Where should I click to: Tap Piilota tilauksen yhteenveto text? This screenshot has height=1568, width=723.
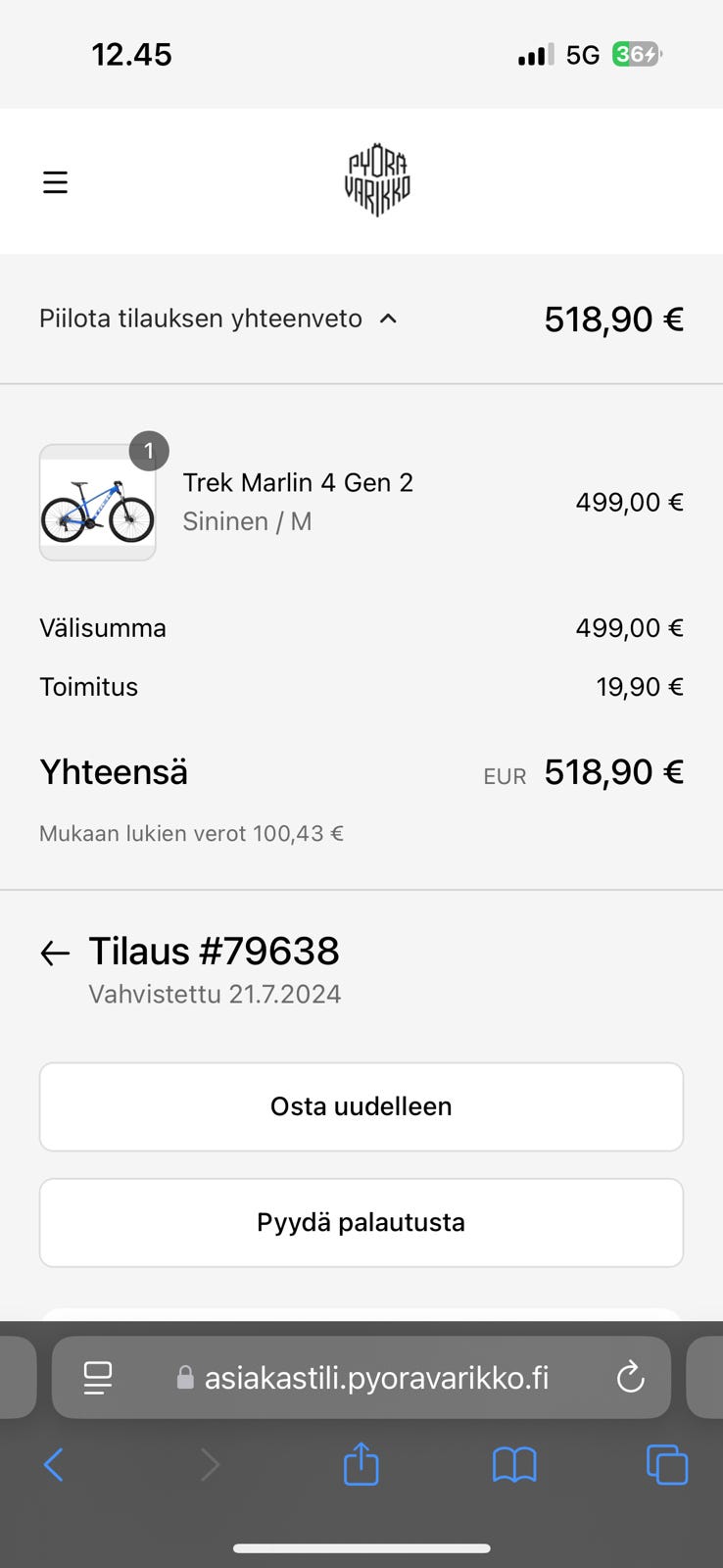point(201,318)
